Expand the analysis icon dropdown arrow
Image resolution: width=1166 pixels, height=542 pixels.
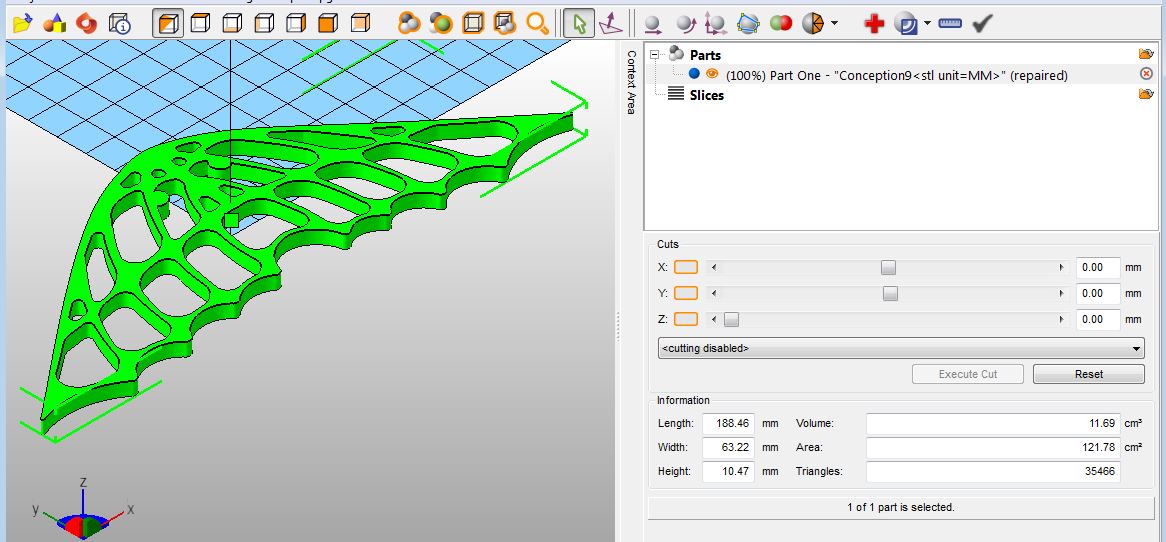927,24
